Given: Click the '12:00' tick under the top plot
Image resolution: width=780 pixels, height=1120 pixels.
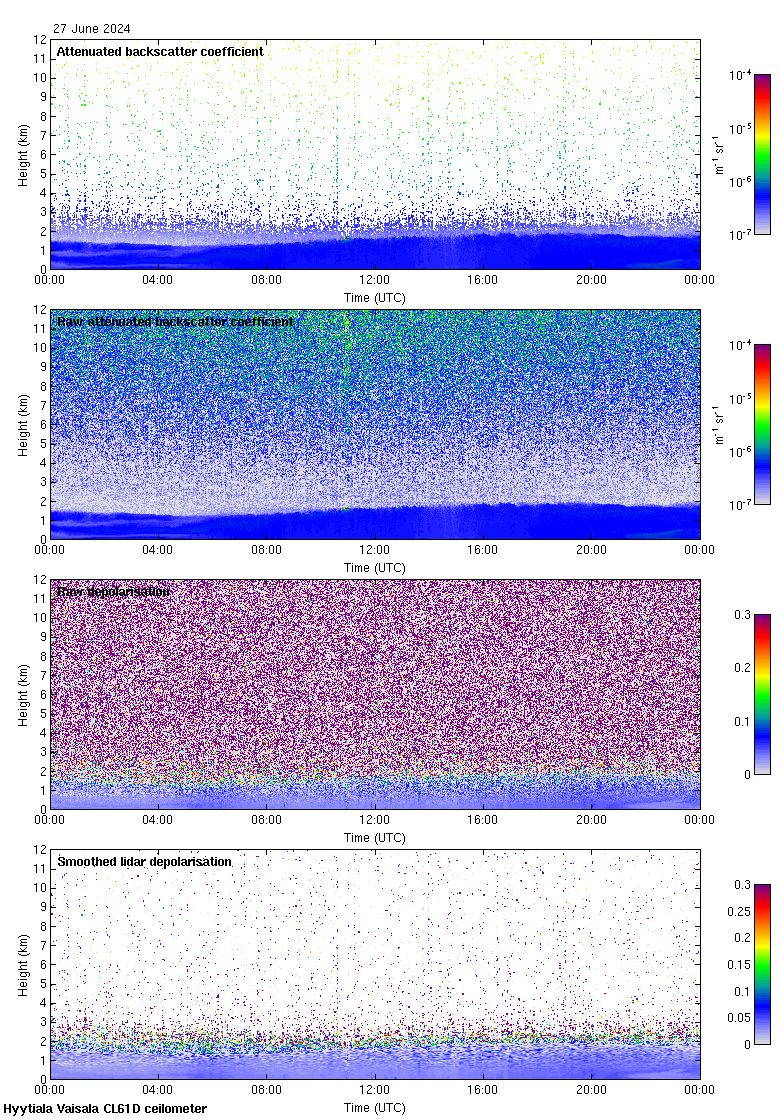Looking at the screenshot, I should (x=374, y=280).
